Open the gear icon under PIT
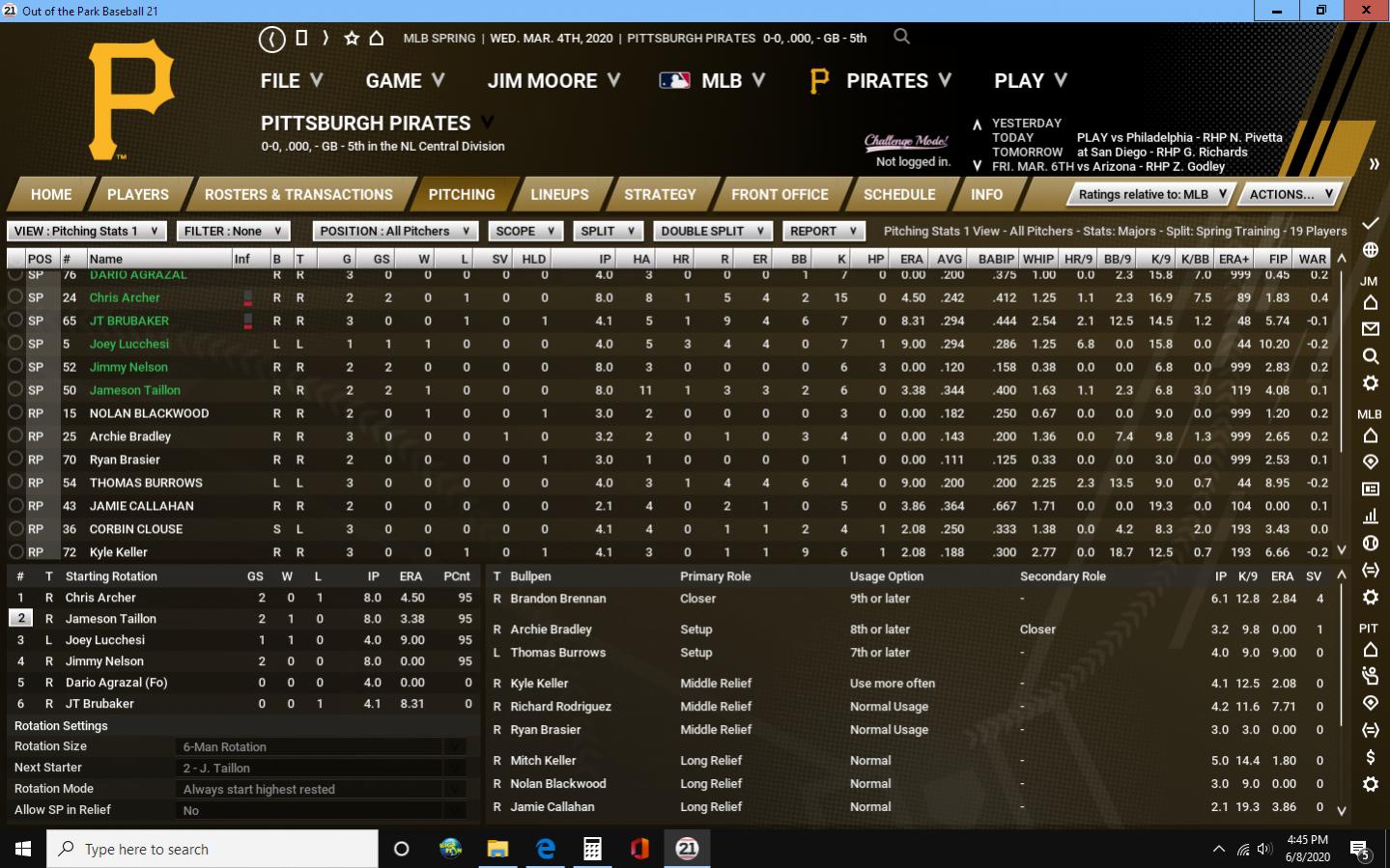The height and width of the screenshot is (868, 1390). pyautogui.click(x=1370, y=784)
